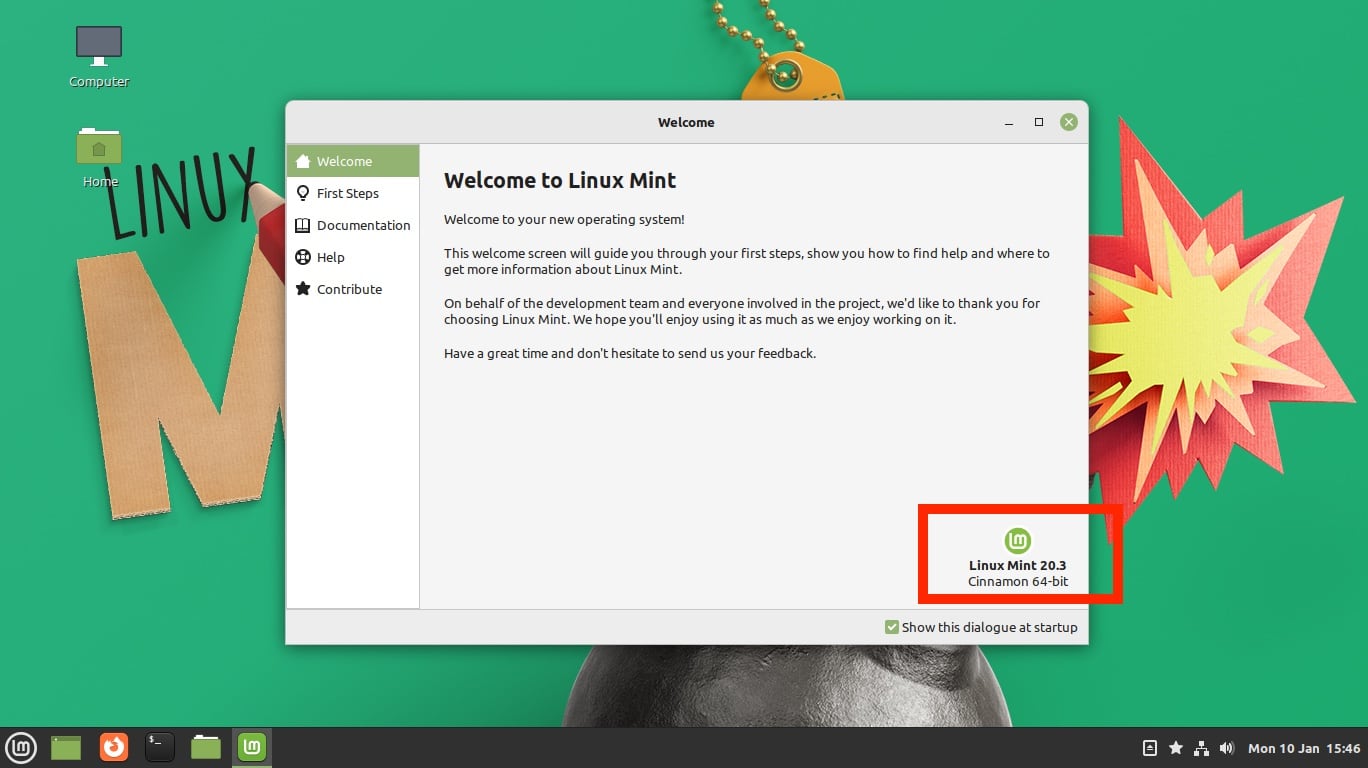Select the Welcome sidebar tab
1368x768 pixels.
pyautogui.click(x=353, y=161)
